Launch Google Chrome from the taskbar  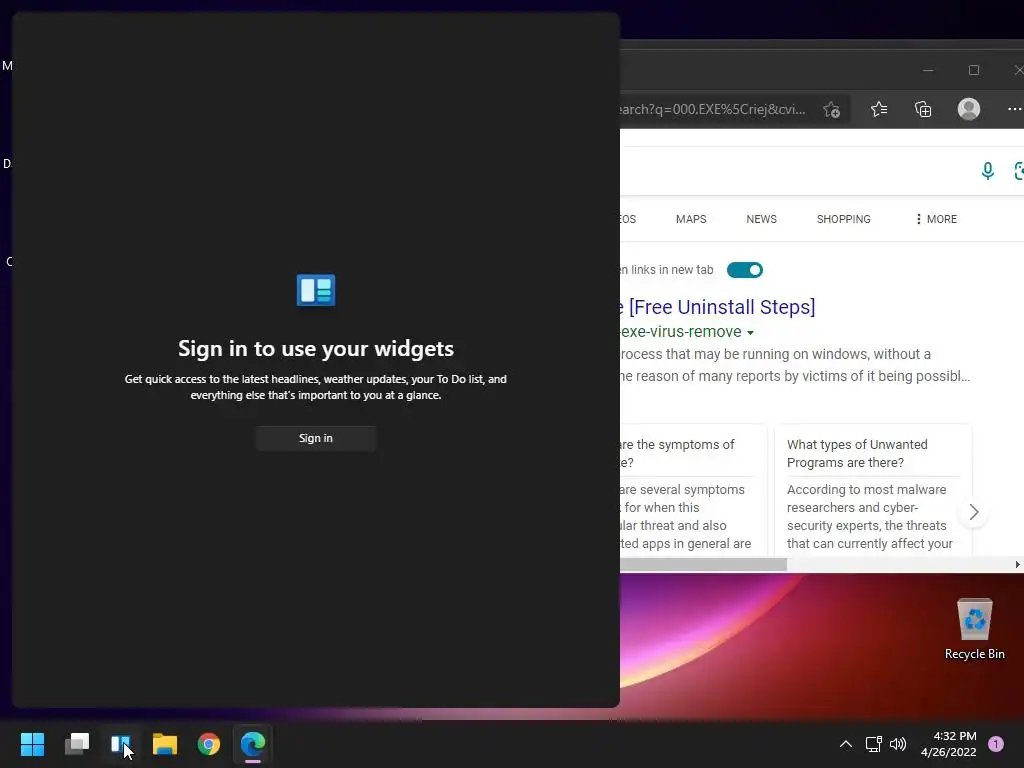point(209,744)
